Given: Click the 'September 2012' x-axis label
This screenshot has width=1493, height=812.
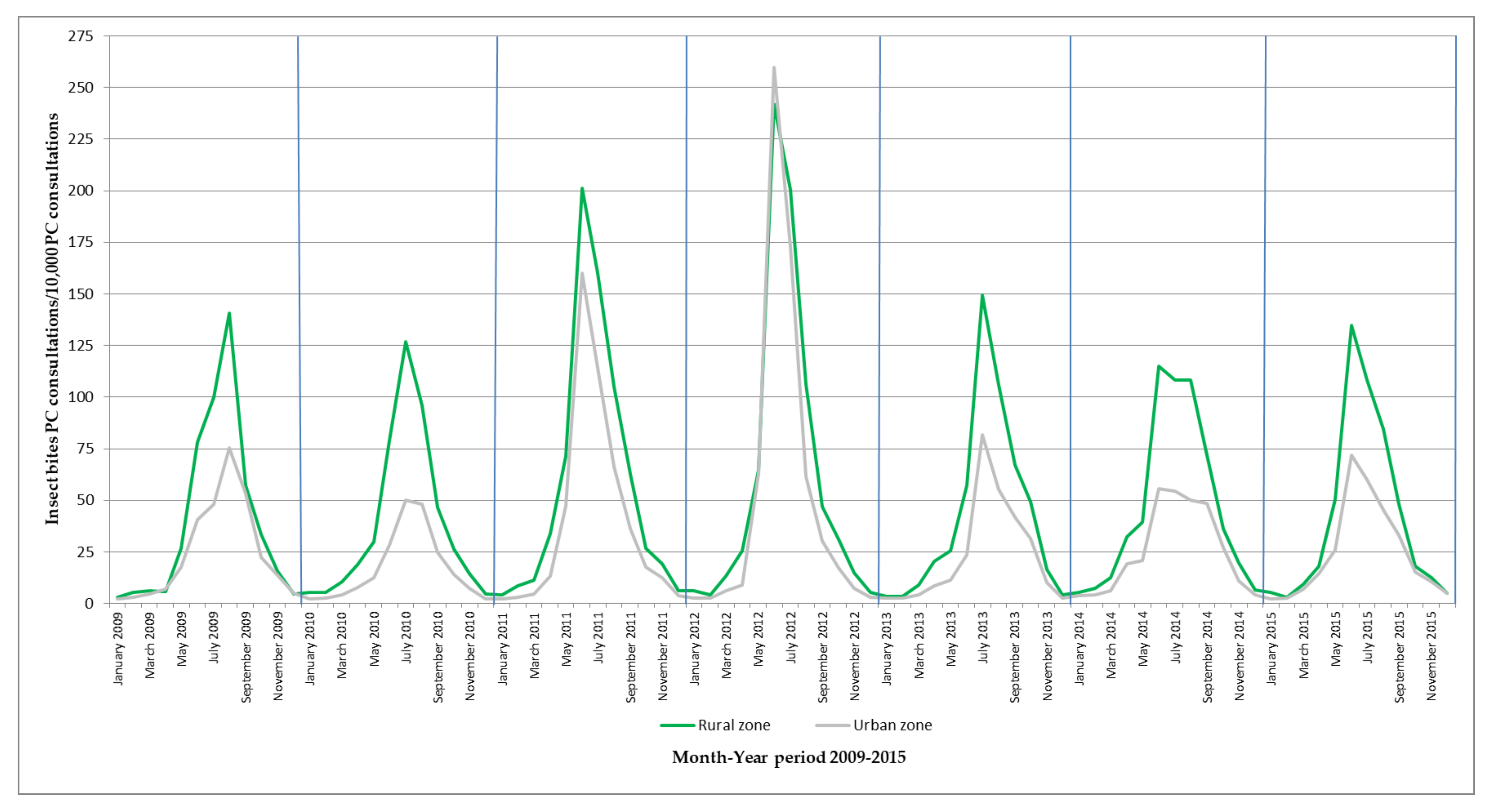Looking at the screenshot, I should (x=823, y=658).
